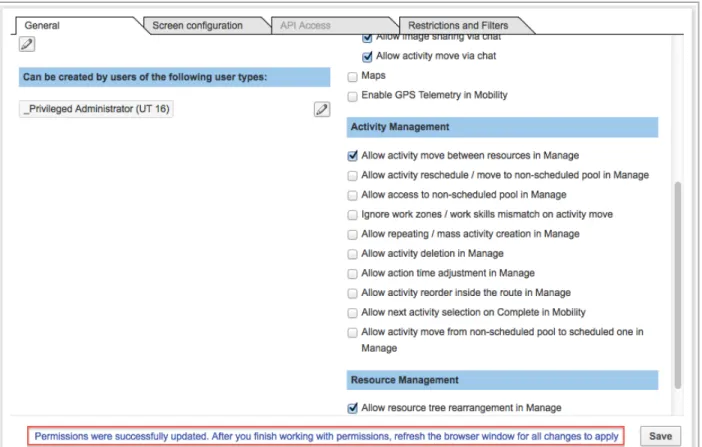Screen dimensions: 702x447
Task: Check Ignore work zones / work skills mismatch
Action: click(x=352, y=215)
